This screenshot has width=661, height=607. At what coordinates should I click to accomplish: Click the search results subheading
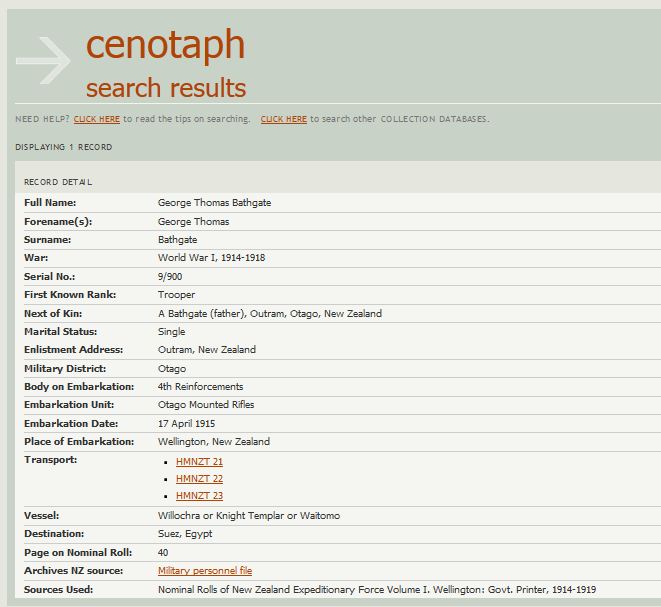(165, 88)
